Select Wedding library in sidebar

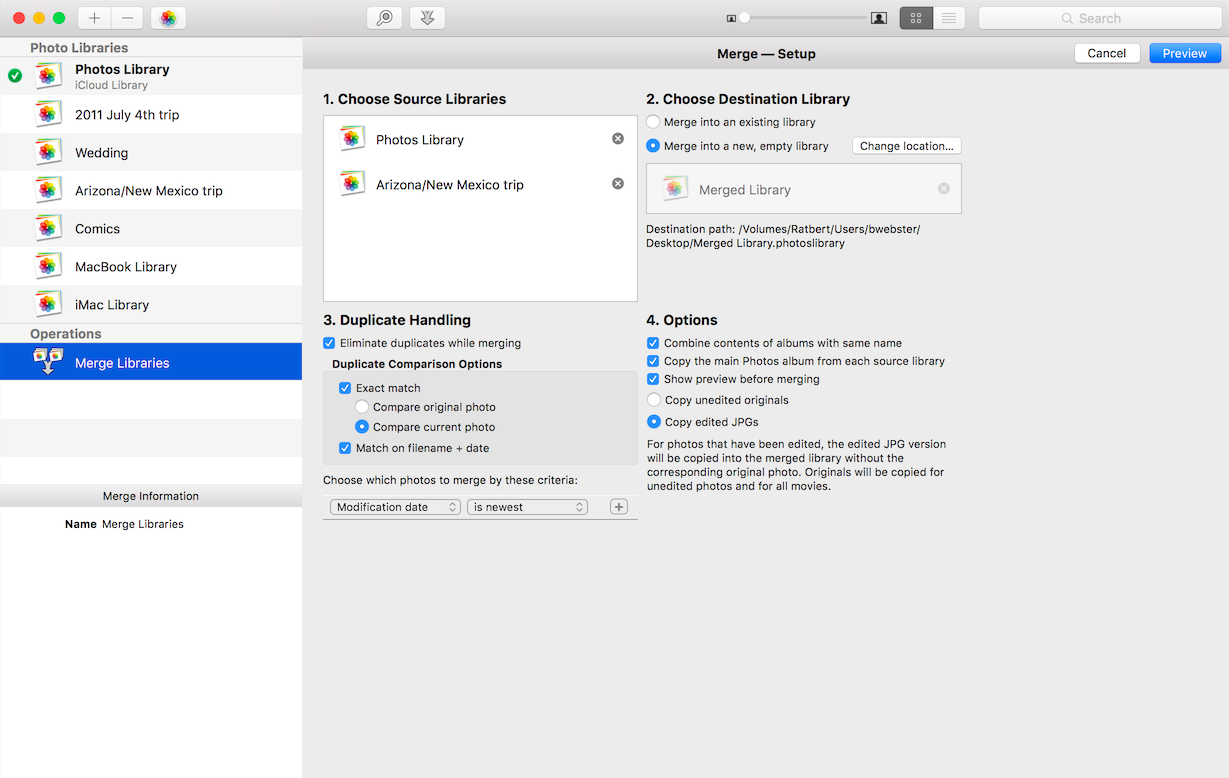tap(151, 153)
